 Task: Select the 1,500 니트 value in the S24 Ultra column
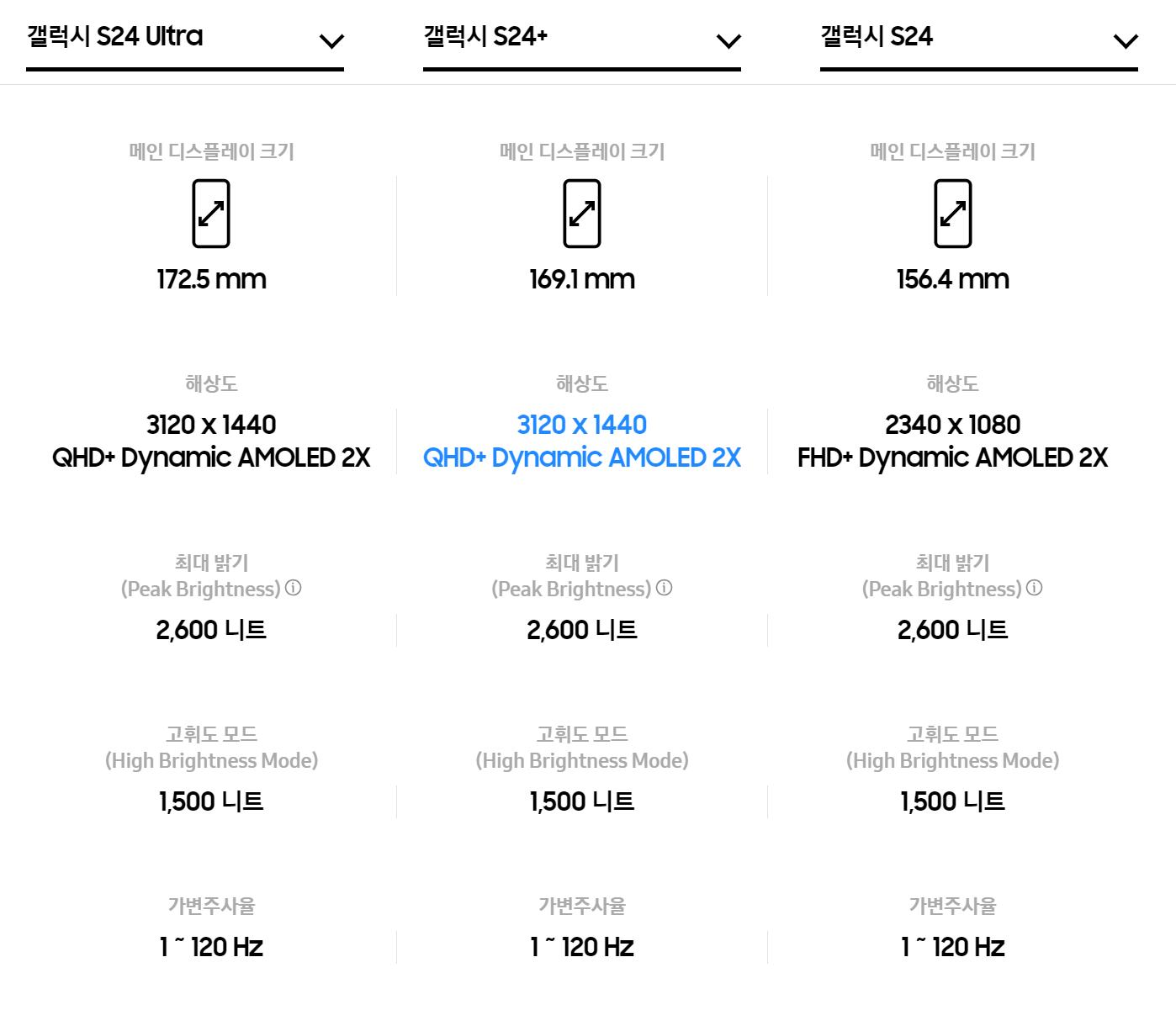click(x=211, y=801)
